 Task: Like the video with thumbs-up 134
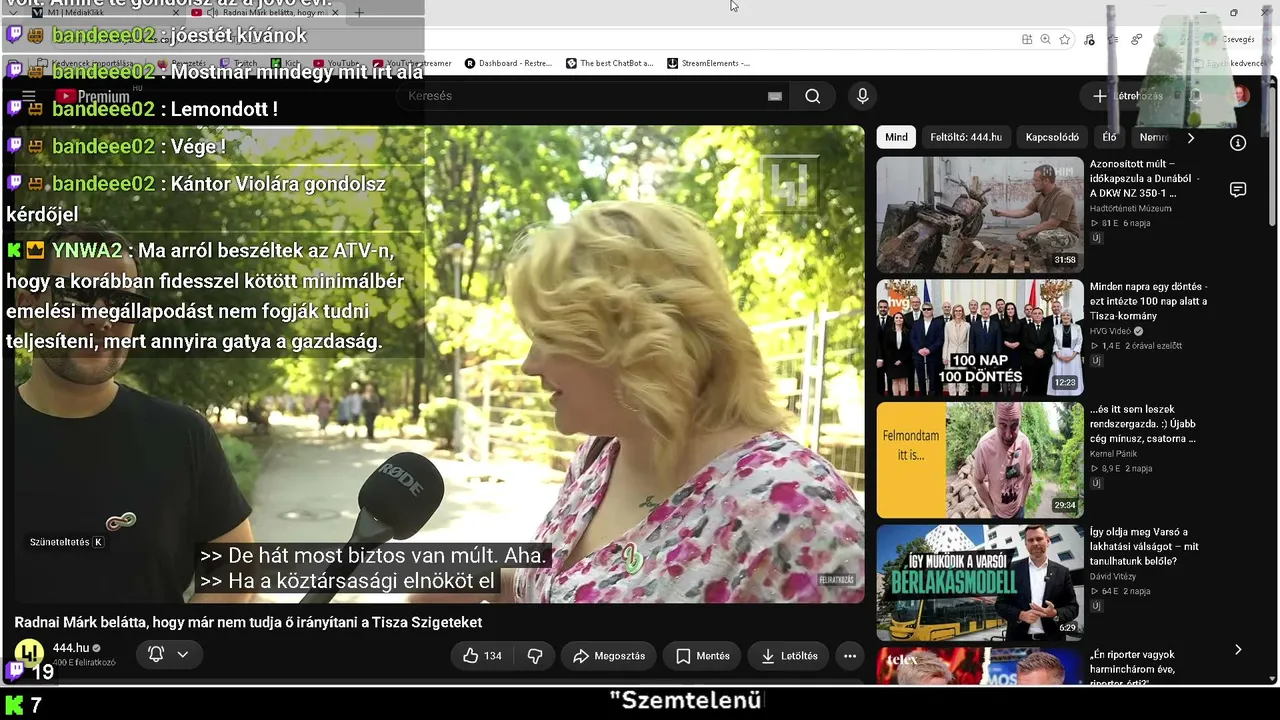coord(482,656)
